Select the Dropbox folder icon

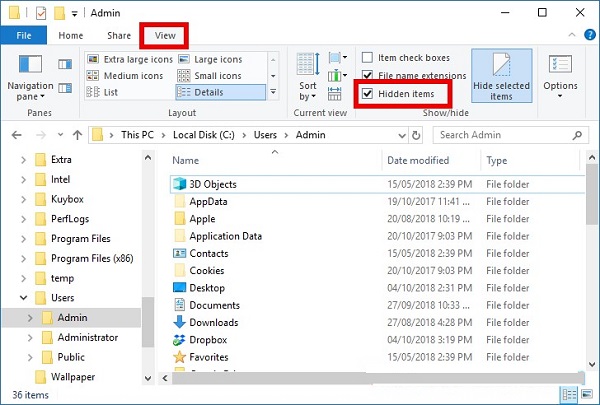tap(179, 340)
